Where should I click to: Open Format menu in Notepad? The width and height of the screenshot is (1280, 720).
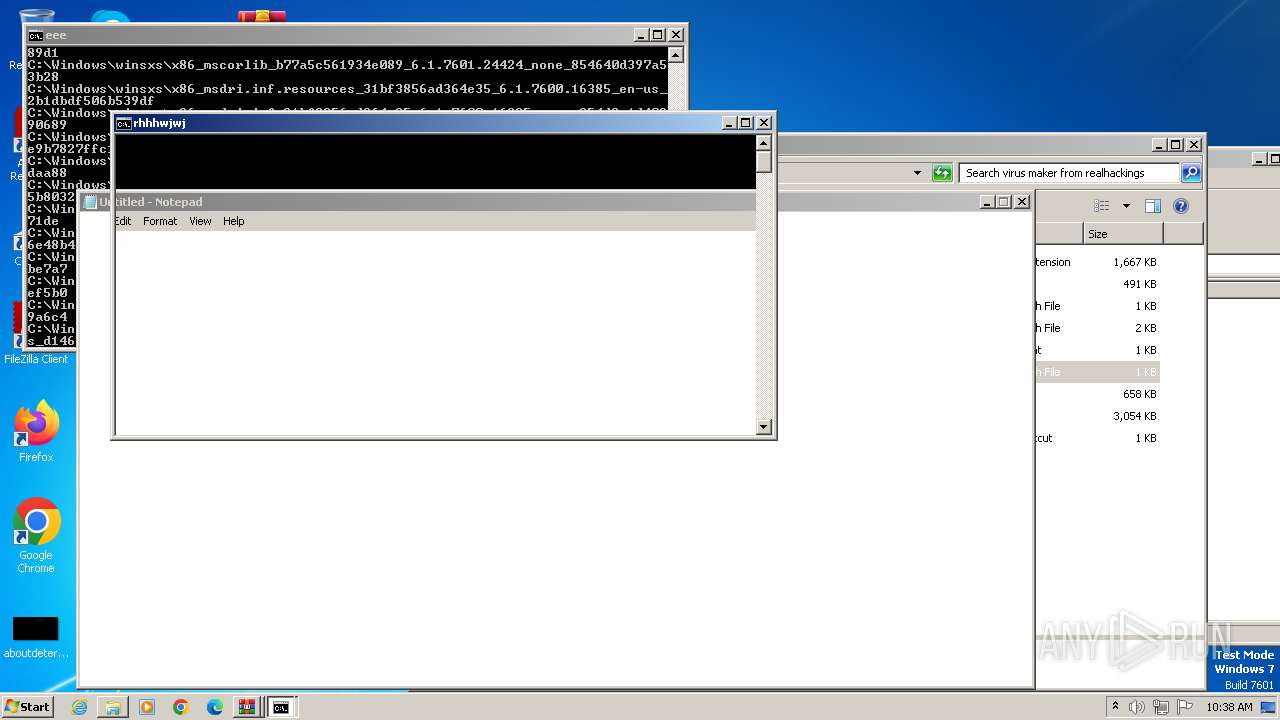click(x=160, y=221)
